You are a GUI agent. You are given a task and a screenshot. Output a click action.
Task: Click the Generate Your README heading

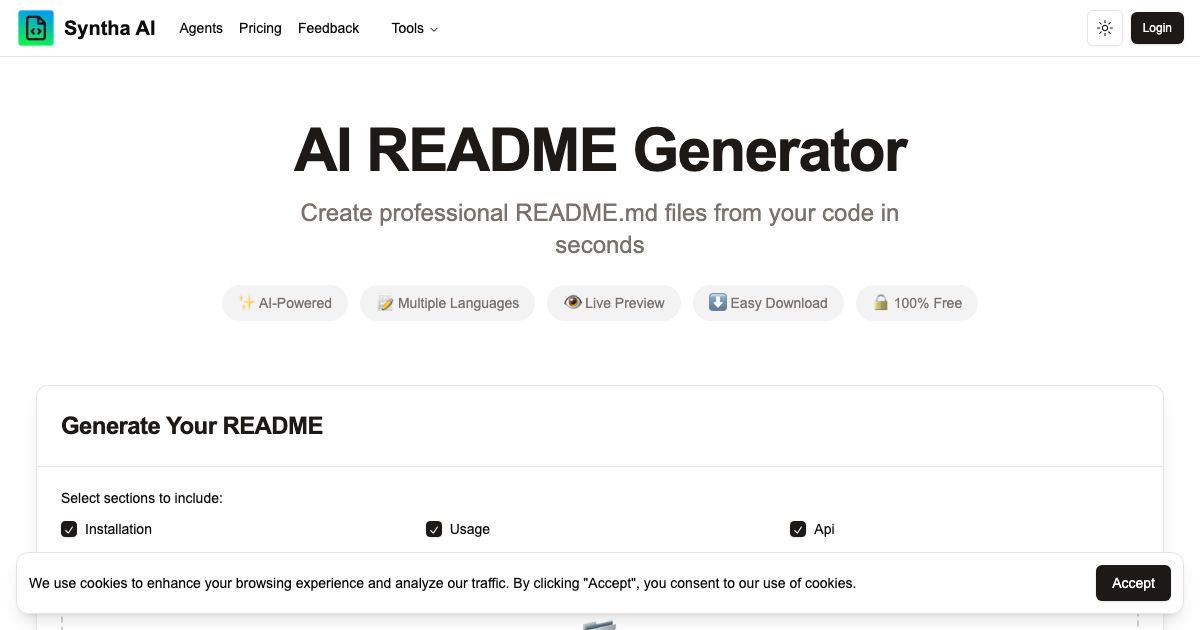tap(192, 426)
